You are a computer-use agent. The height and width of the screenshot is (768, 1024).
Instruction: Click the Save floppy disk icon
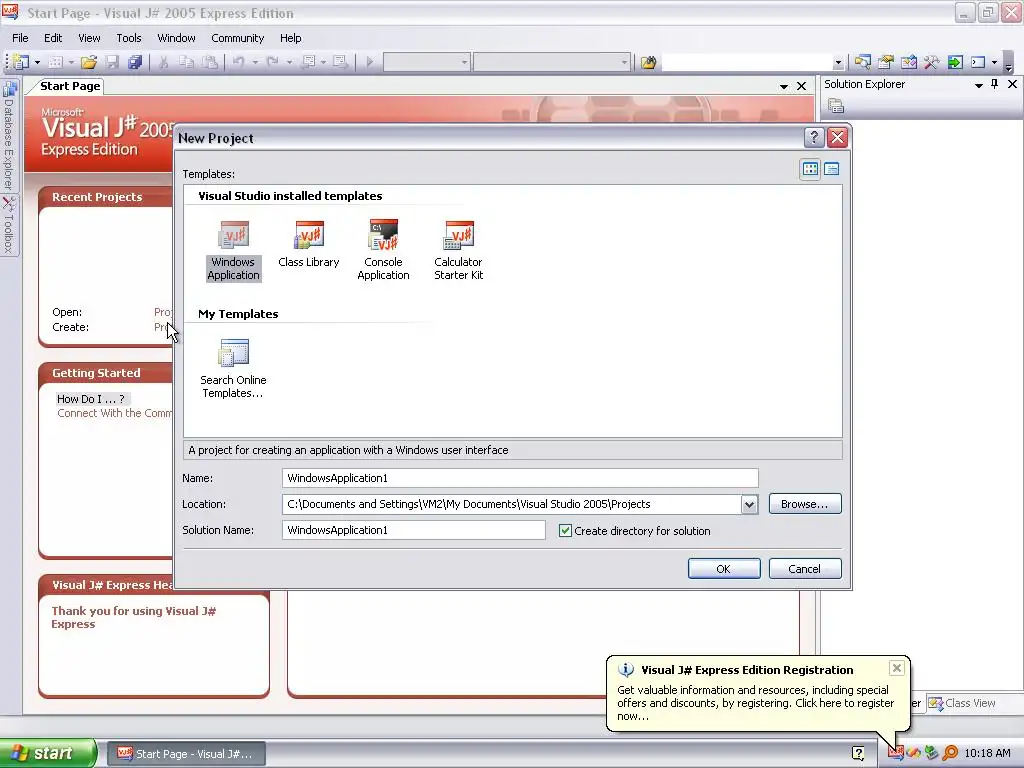[x=112, y=62]
